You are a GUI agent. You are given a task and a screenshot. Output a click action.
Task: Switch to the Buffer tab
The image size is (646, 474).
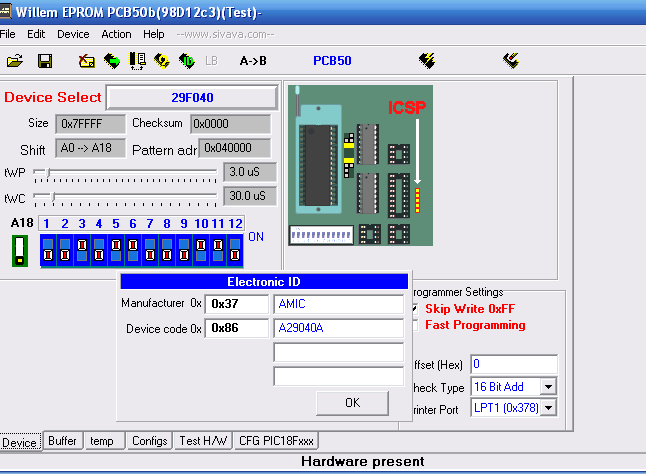click(x=62, y=441)
